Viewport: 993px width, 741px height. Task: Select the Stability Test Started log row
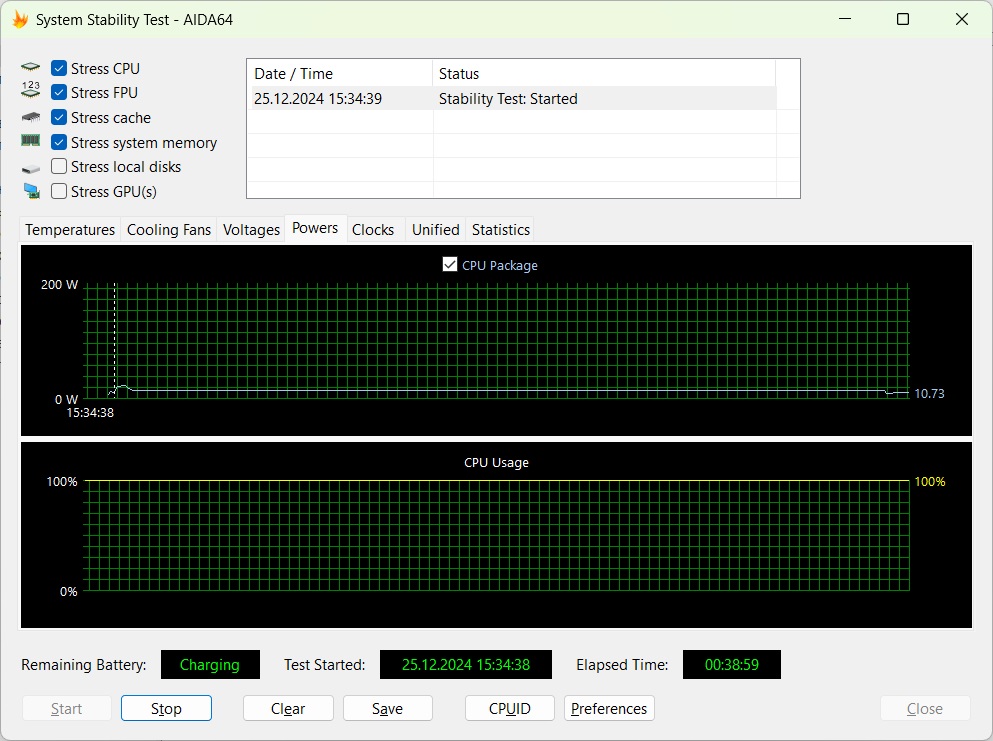514,99
